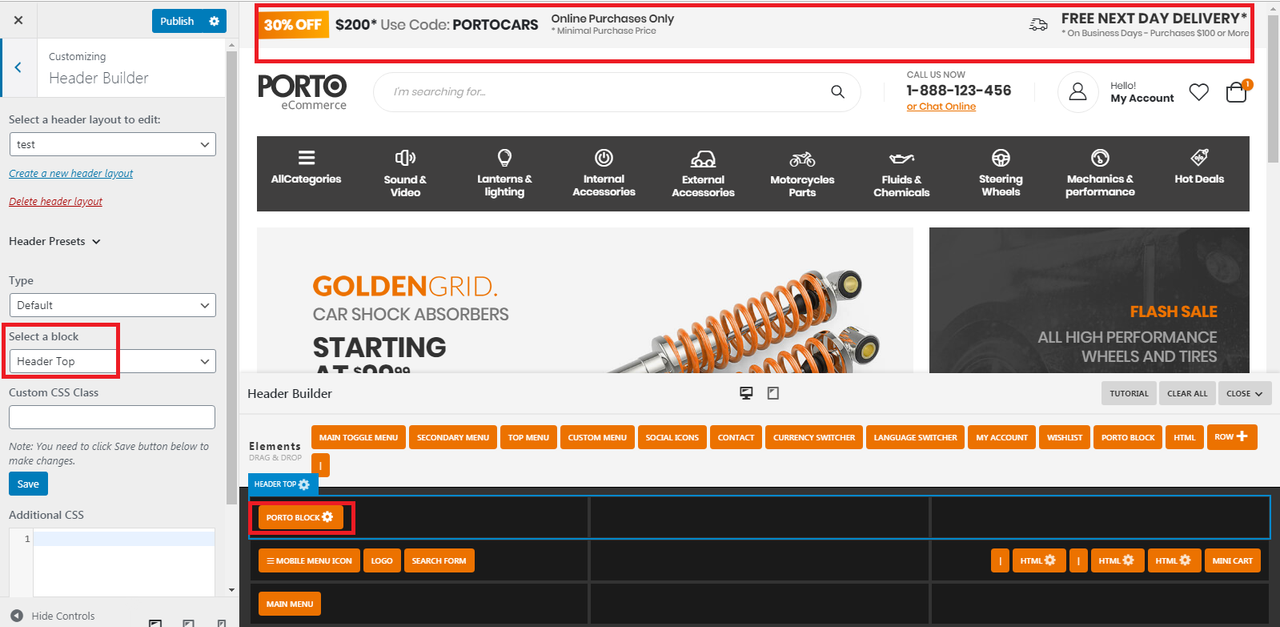Open the shopping cart bag icon

coord(1237,92)
